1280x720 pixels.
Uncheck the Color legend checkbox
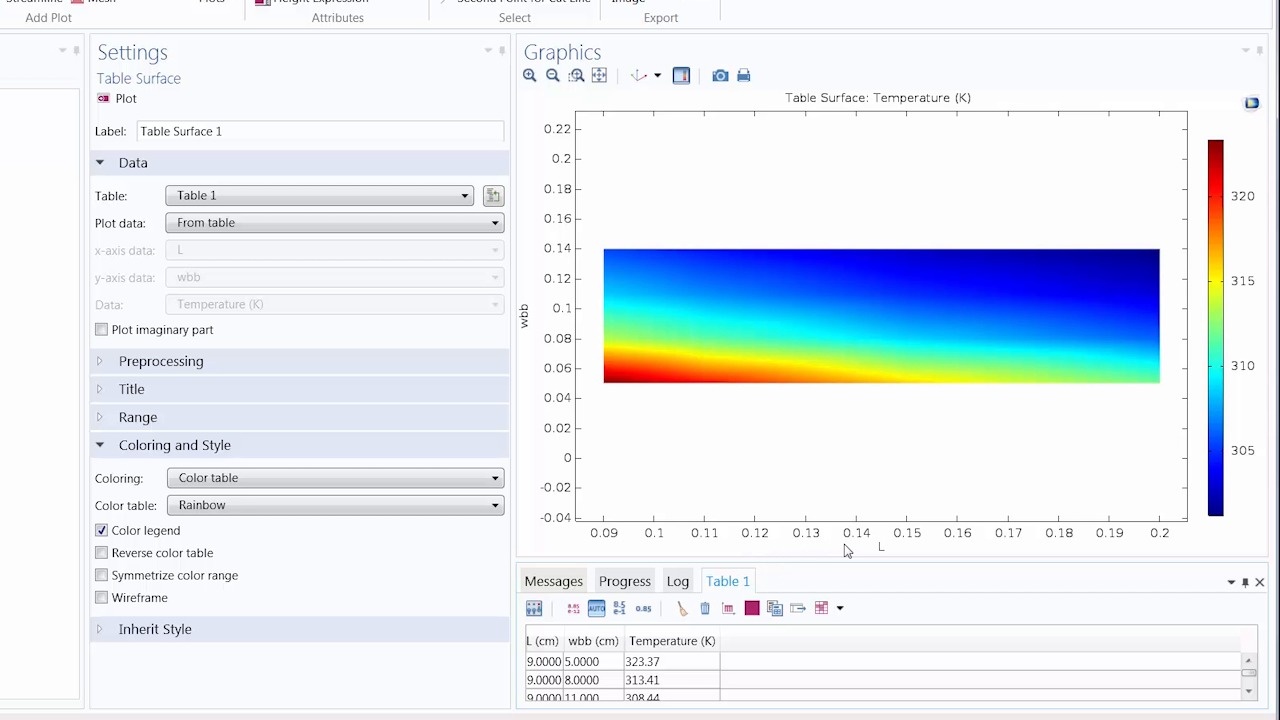pyautogui.click(x=101, y=531)
